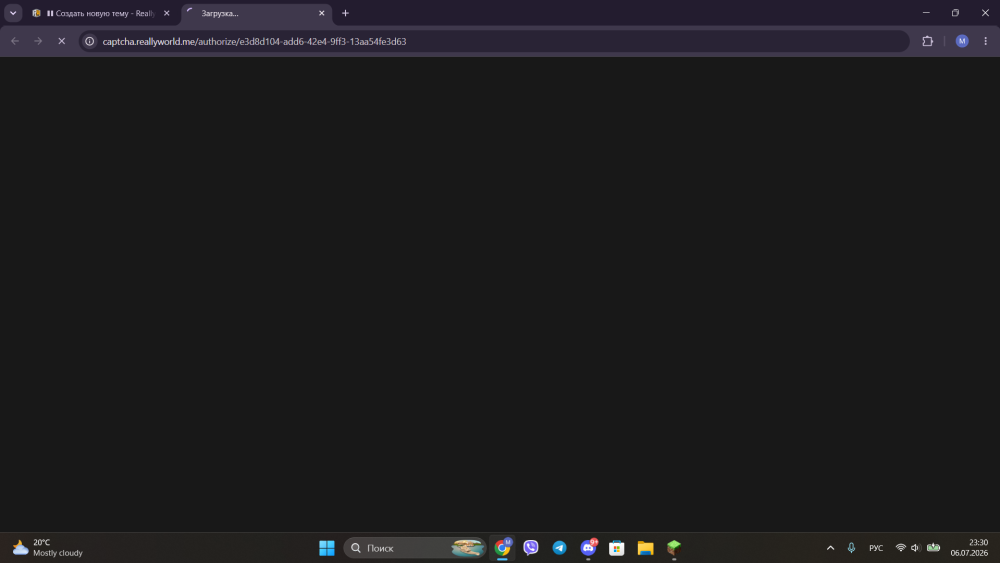
Task: Open the weather widget showing 20°C
Action: [48, 548]
